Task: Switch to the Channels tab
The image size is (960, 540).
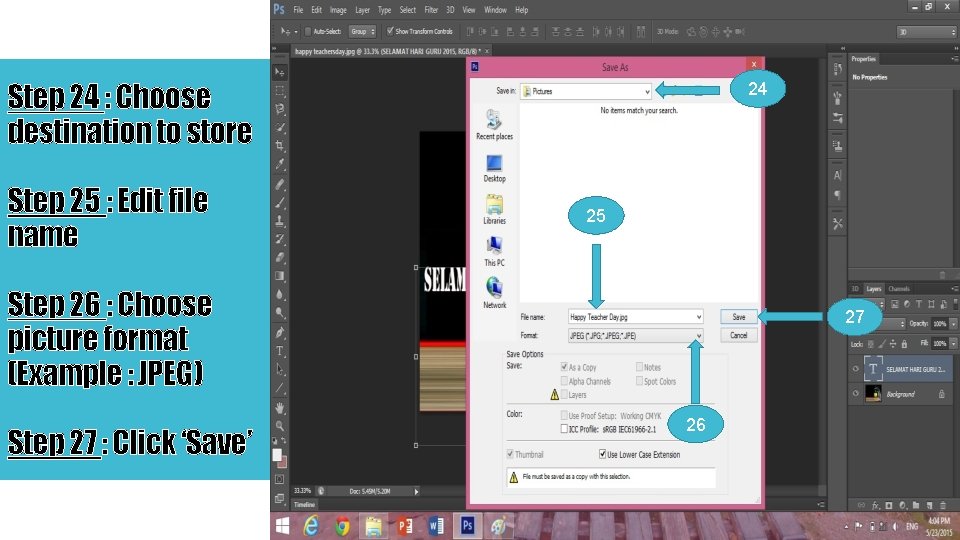Action: click(x=899, y=288)
